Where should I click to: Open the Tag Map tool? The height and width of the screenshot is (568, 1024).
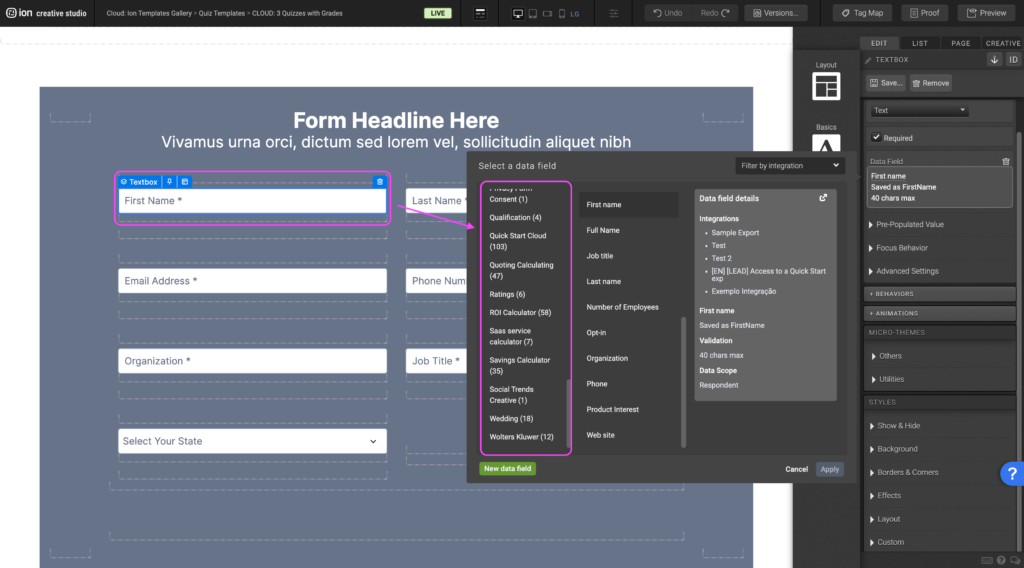pyautogui.click(x=862, y=13)
